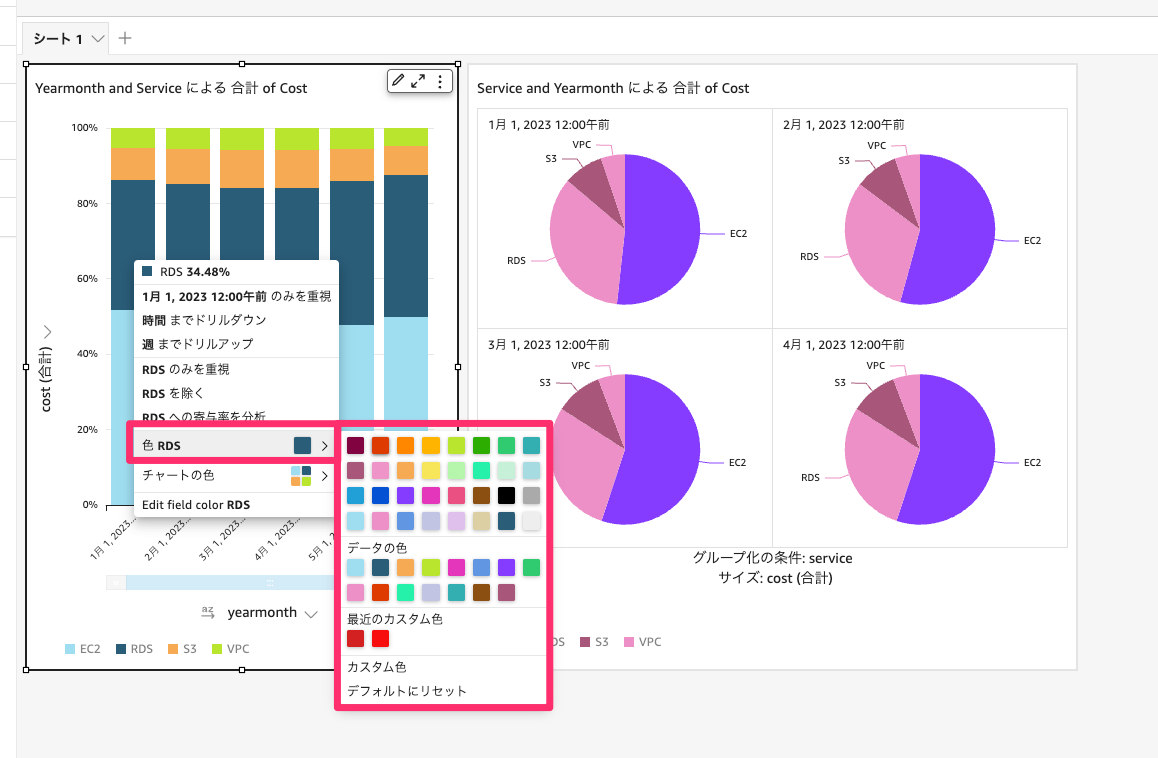The width and height of the screenshot is (1158, 758).
Task: Open the yearmonth axis dropdown
Action: coord(312,612)
